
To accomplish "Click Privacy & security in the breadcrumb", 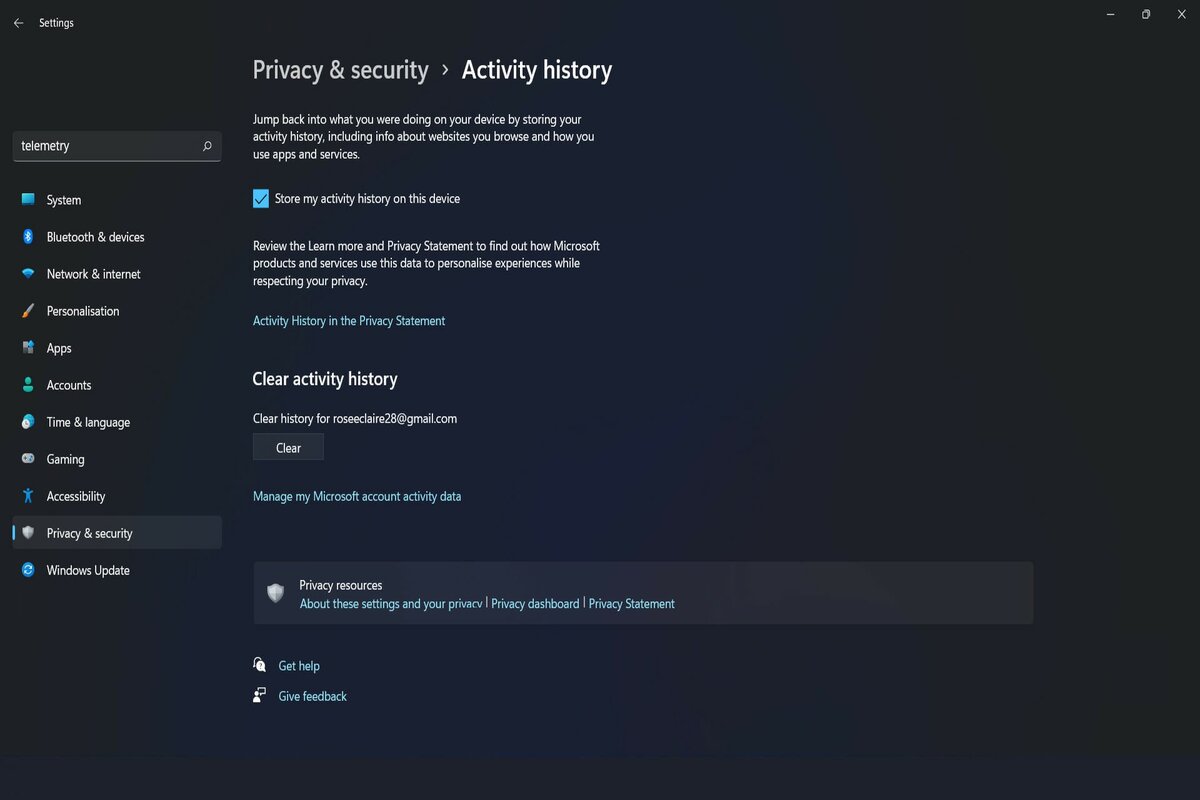I will coord(340,70).
